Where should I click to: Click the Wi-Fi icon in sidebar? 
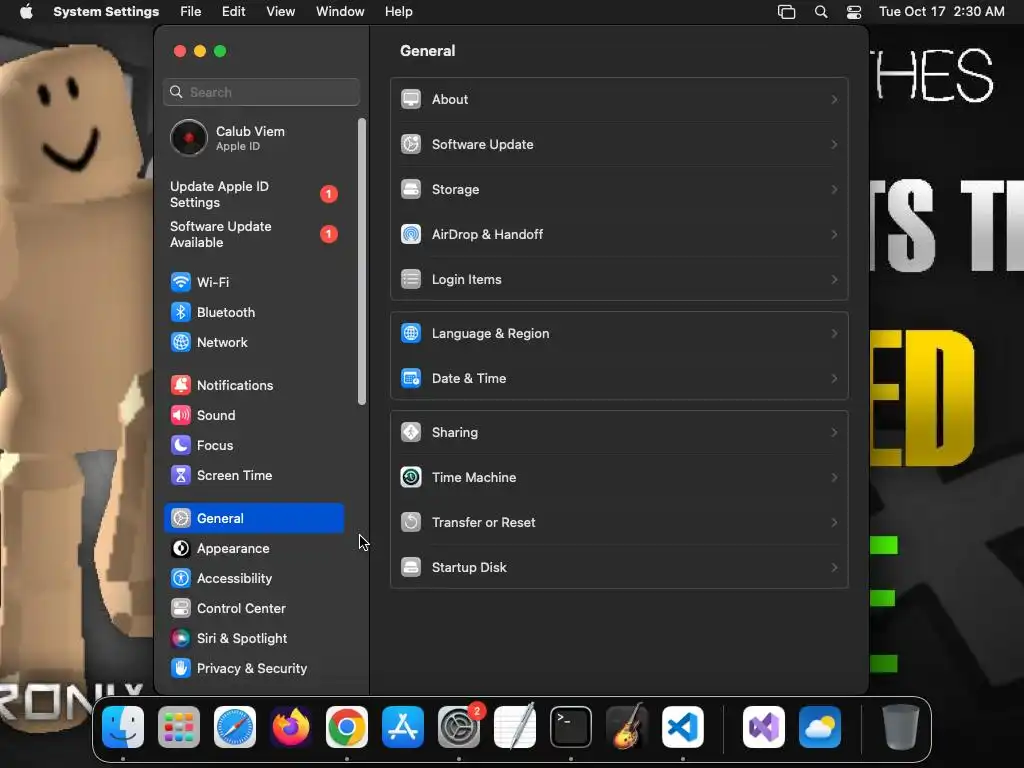[x=181, y=282]
